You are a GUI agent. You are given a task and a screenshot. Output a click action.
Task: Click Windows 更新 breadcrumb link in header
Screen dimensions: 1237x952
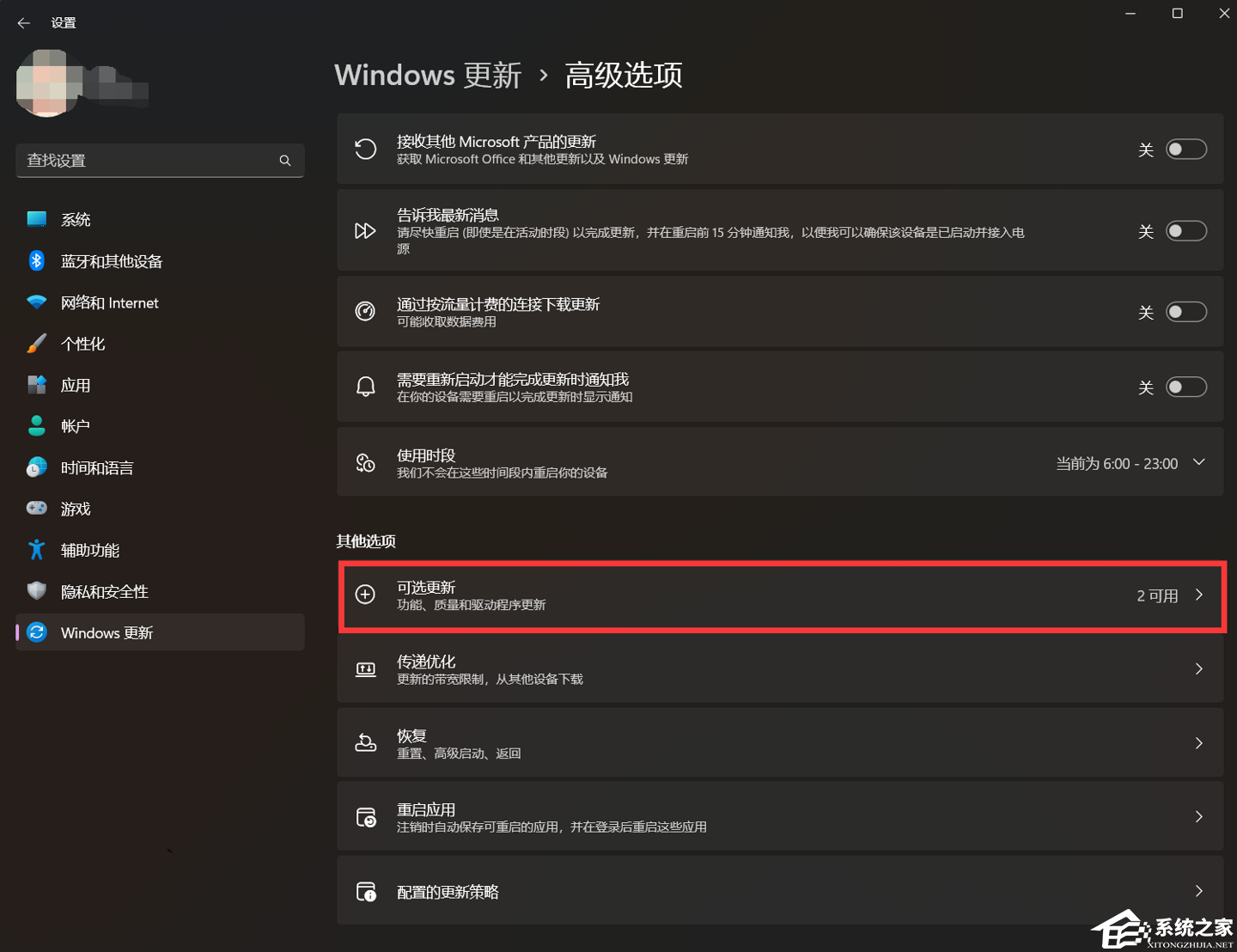[428, 75]
